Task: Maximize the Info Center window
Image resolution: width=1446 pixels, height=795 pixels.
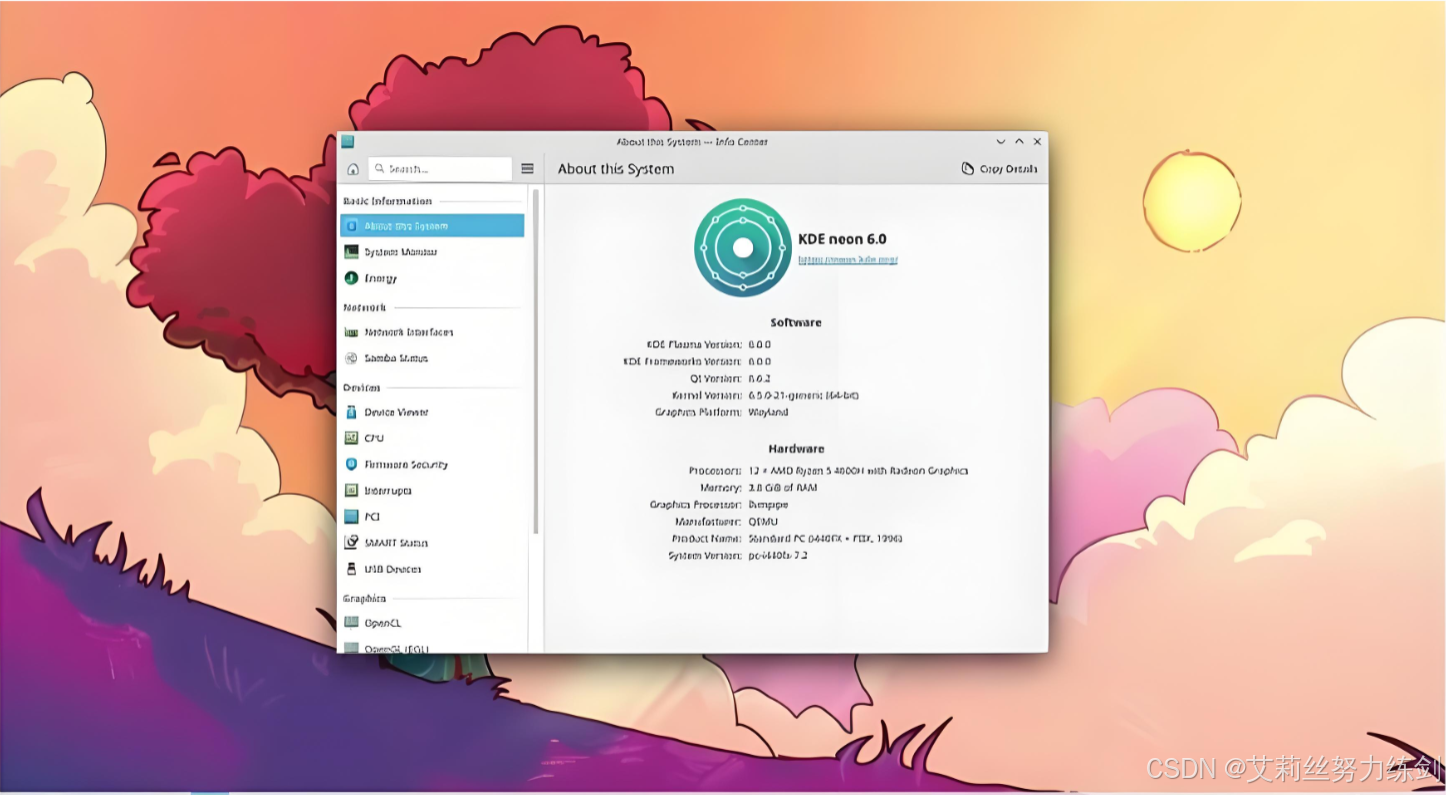Action: (x=1019, y=141)
